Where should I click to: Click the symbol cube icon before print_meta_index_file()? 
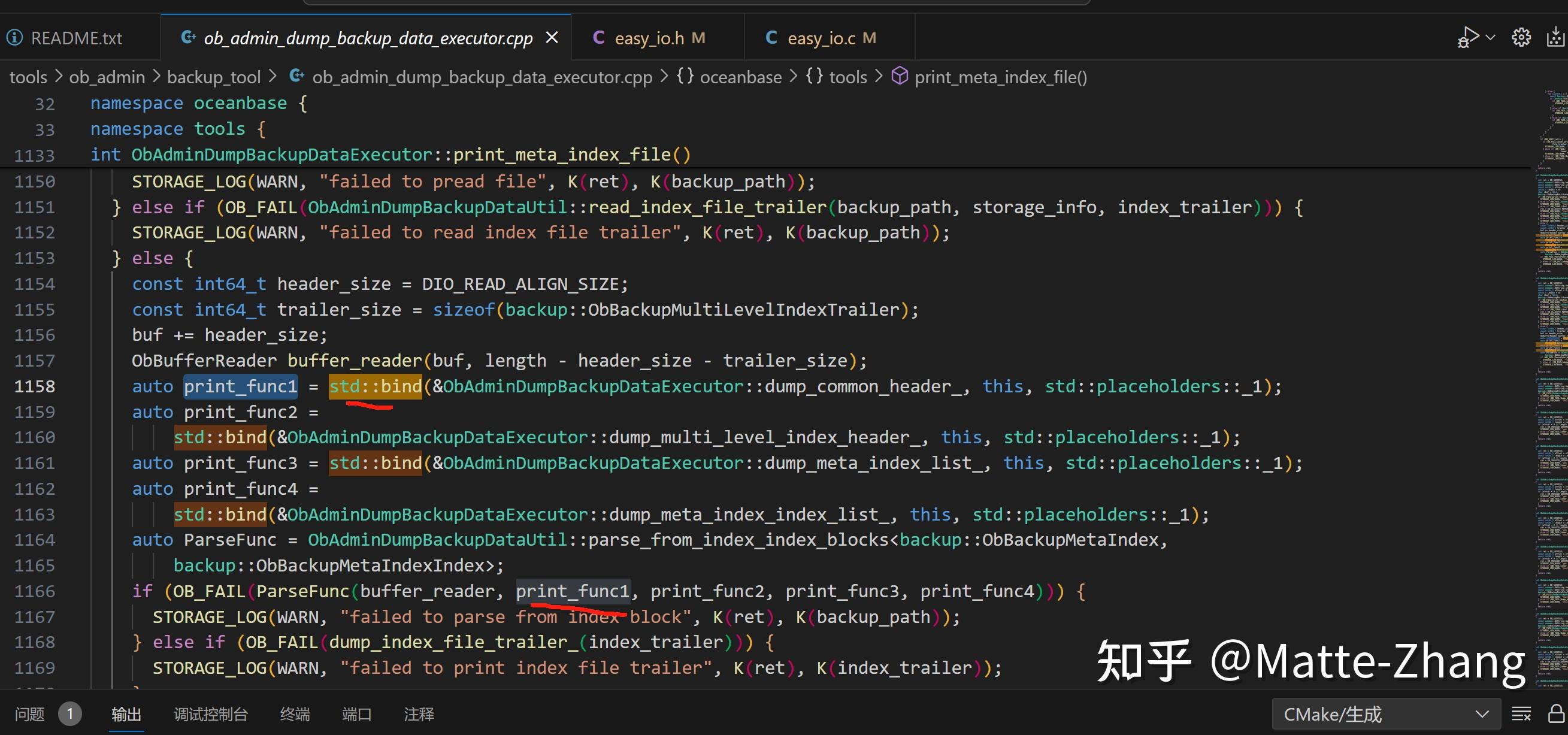(900, 77)
